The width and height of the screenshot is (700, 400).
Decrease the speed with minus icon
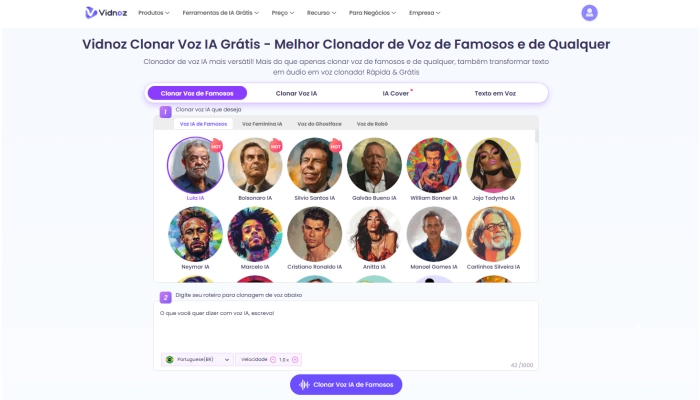coord(273,360)
